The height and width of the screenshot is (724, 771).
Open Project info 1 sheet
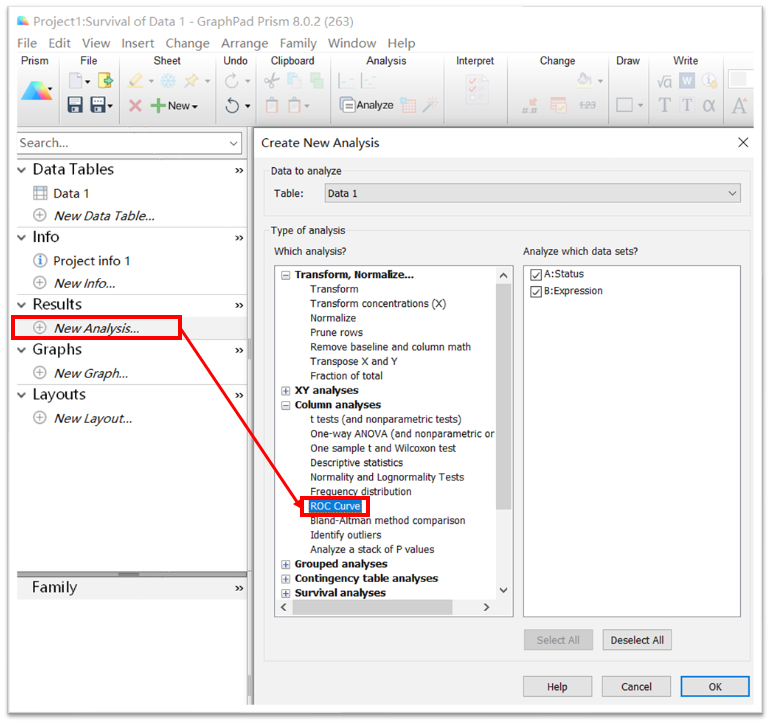pos(91,261)
